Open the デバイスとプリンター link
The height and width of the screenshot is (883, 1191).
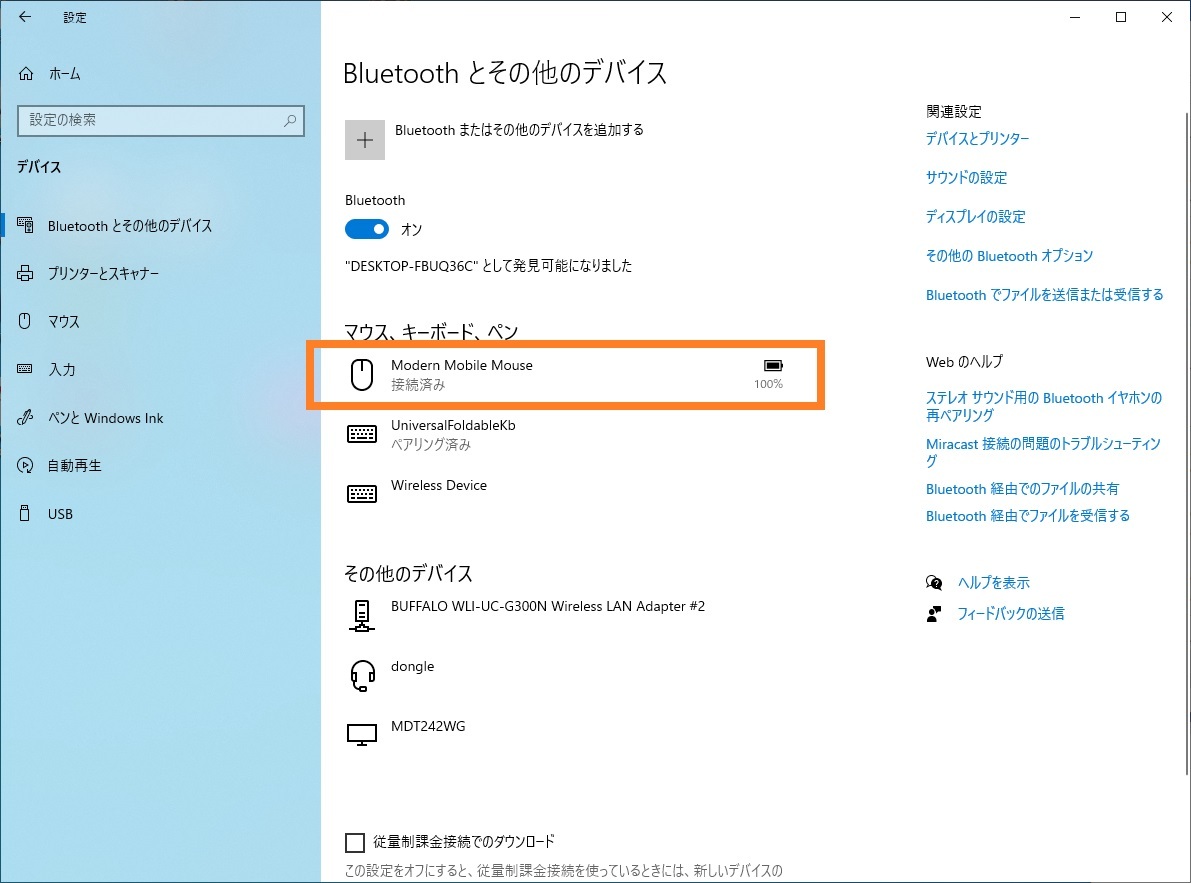point(977,138)
